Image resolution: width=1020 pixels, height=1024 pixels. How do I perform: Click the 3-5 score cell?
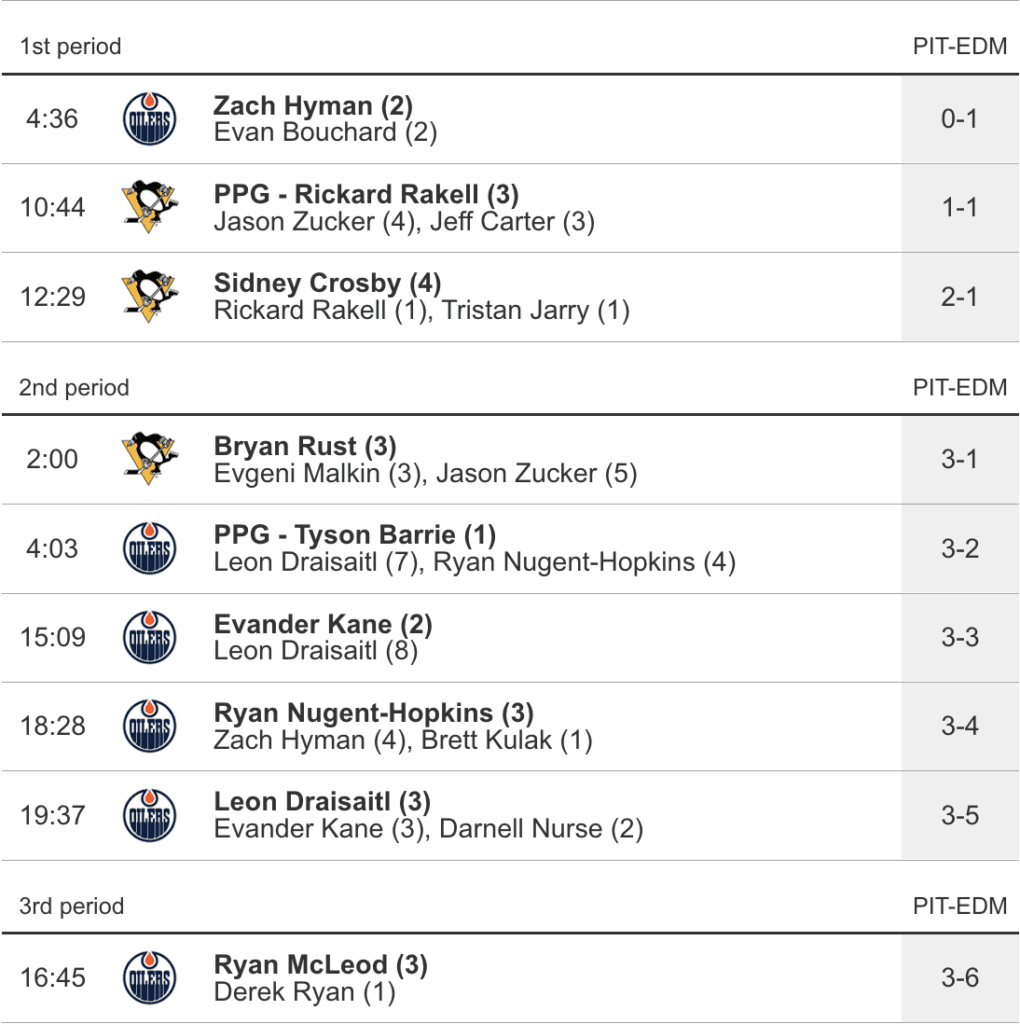pyautogui.click(x=959, y=816)
